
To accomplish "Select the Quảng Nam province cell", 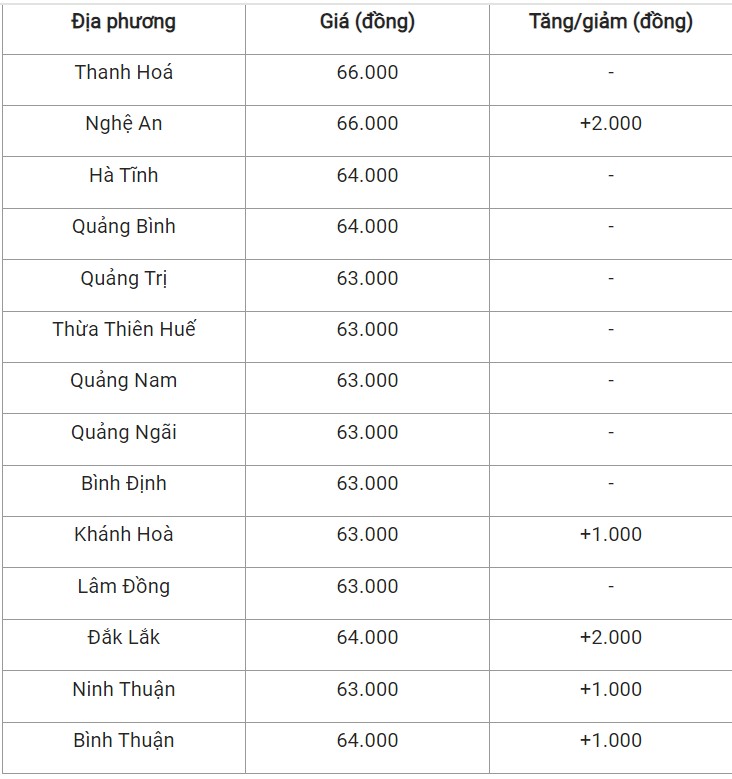I will click(123, 381).
